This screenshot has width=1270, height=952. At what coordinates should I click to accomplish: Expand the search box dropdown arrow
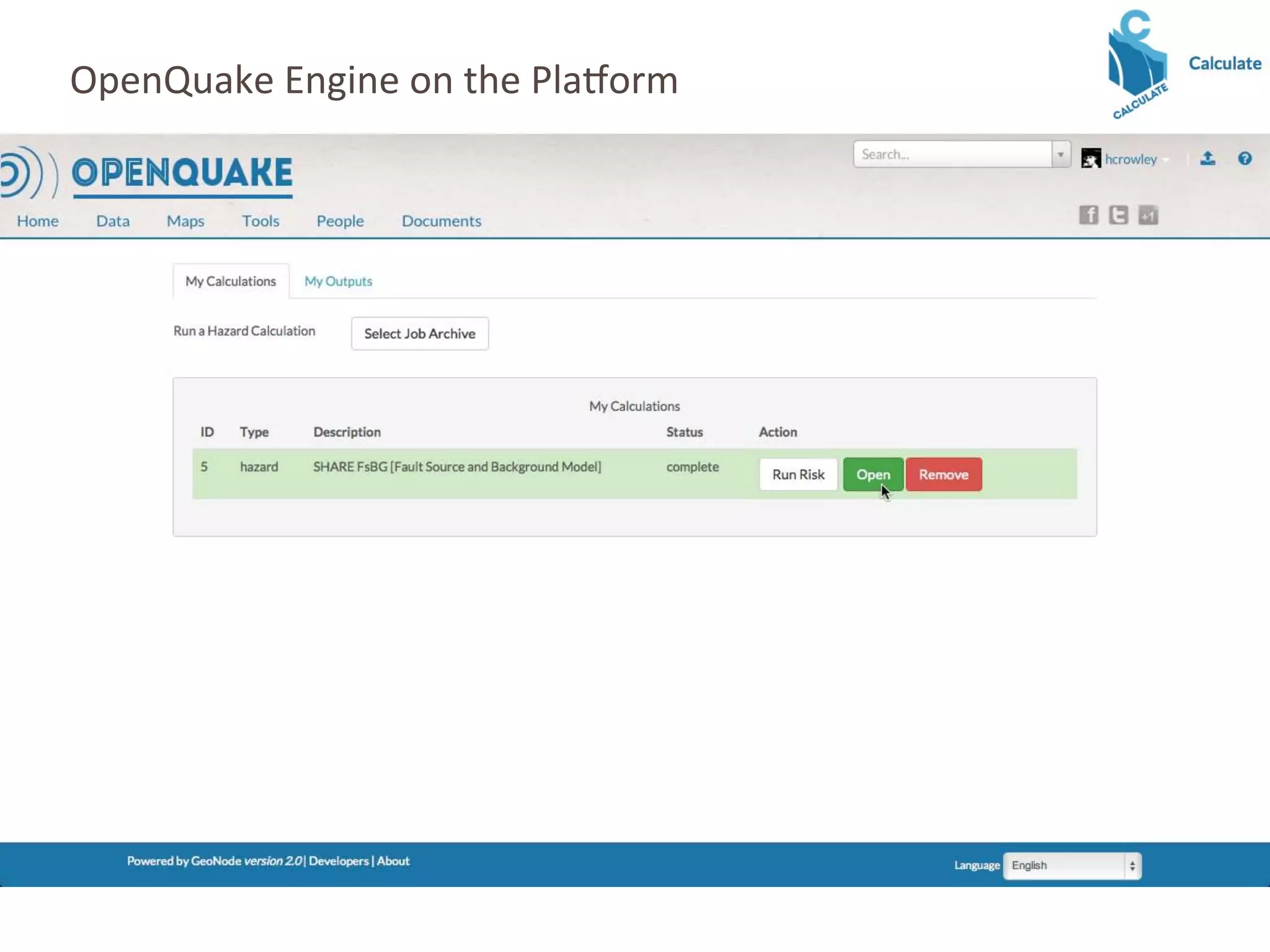(1060, 154)
